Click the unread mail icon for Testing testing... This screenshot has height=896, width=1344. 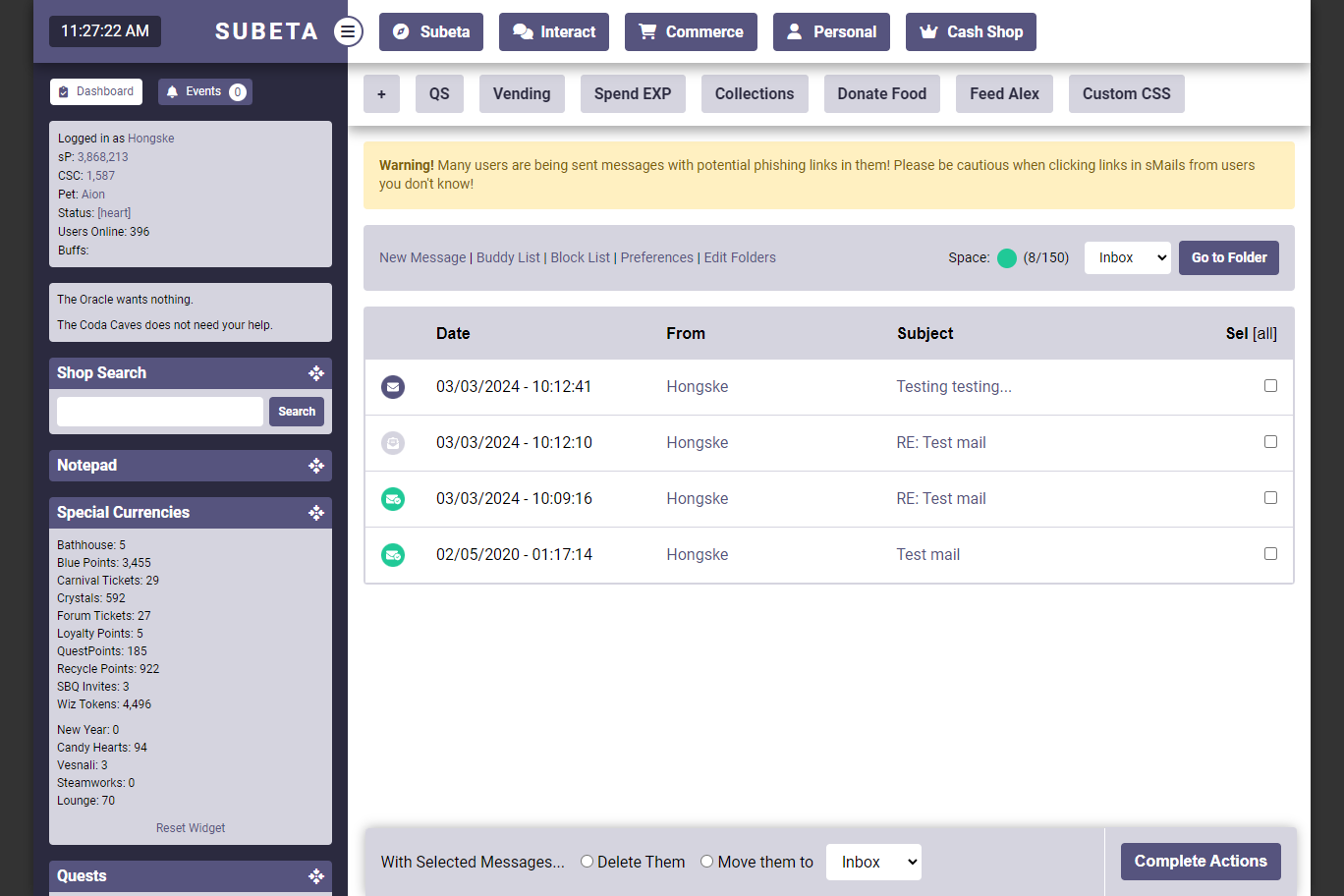(x=393, y=387)
